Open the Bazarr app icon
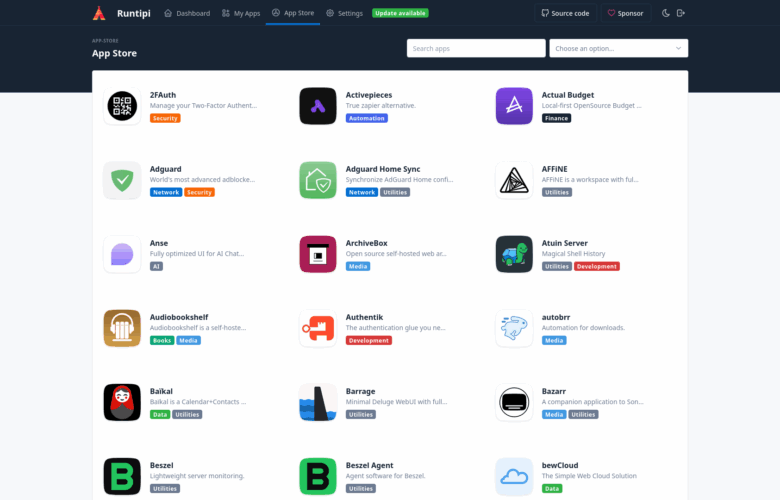The height and width of the screenshot is (500, 780). coord(514,402)
